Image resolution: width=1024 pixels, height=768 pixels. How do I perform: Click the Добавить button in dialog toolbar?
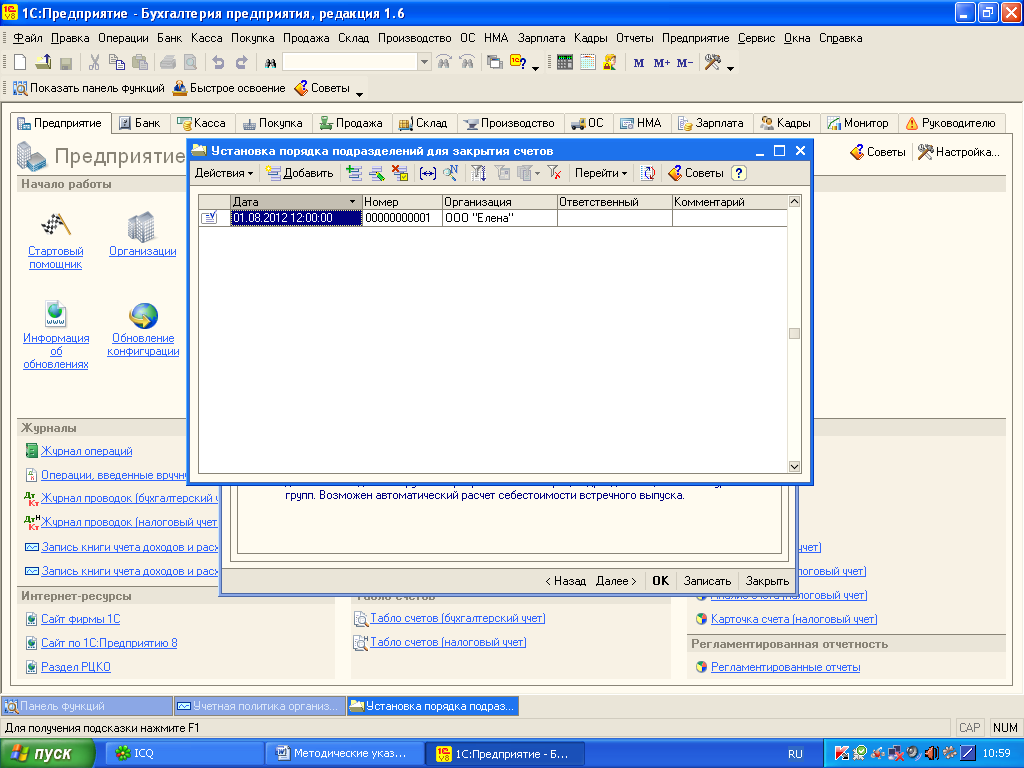tap(300, 173)
